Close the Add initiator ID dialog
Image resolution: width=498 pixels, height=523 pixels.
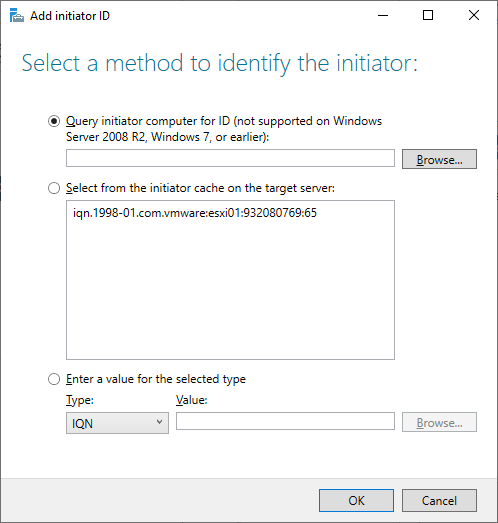pyautogui.click(x=474, y=15)
